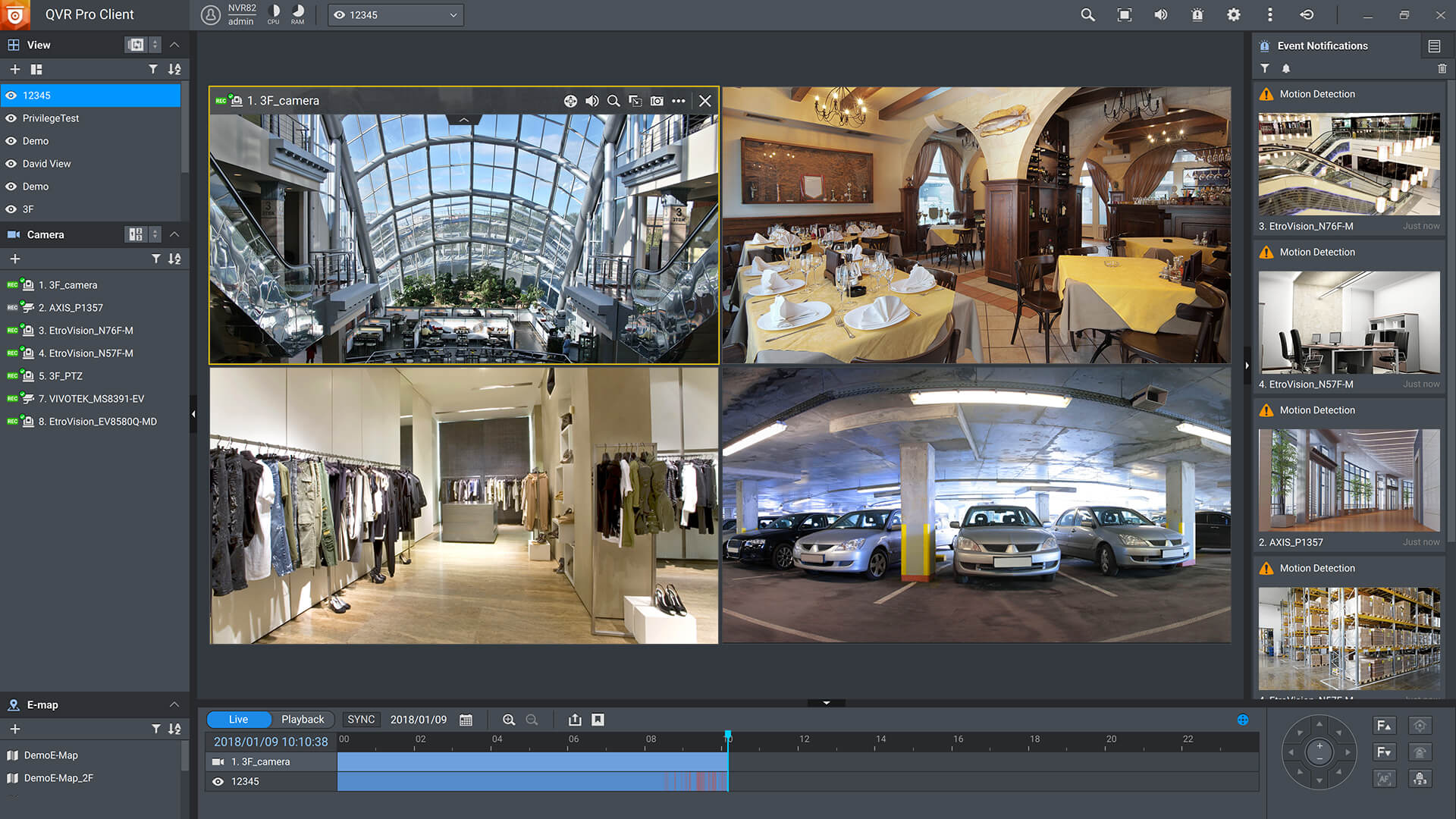Viewport: 1456px width, 819px height.
Task: Click the snapshot capture icon on 3F_camera feed
Action: click(657, 100)
